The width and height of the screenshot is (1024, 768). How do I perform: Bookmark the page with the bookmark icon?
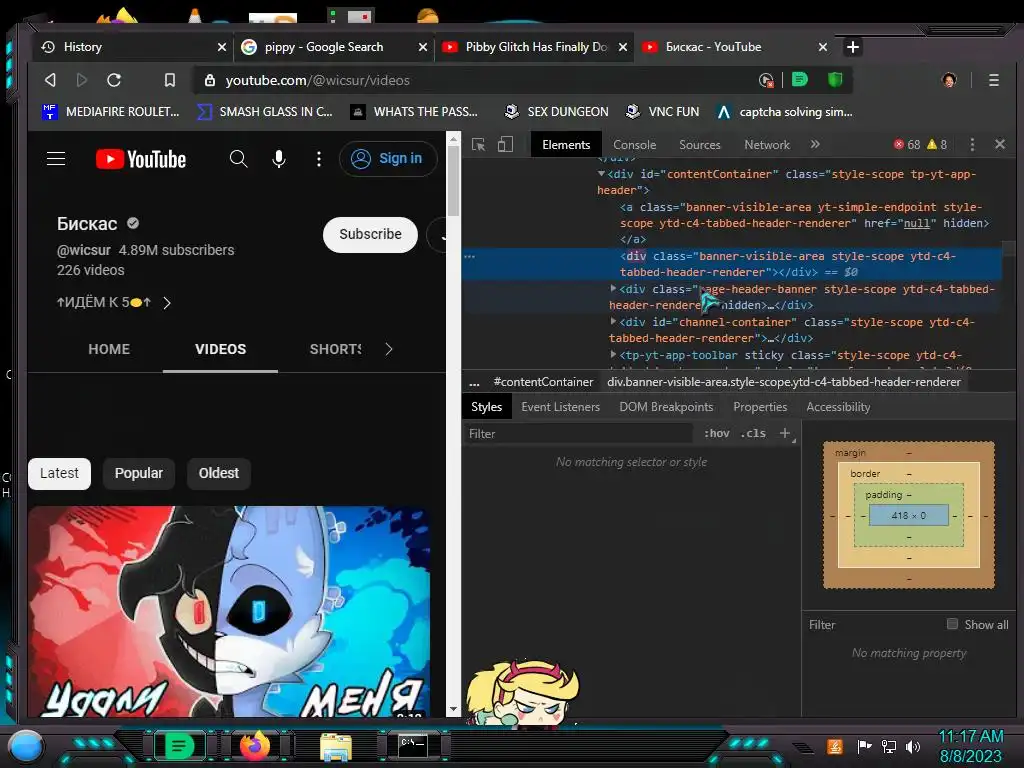point(170,80)
